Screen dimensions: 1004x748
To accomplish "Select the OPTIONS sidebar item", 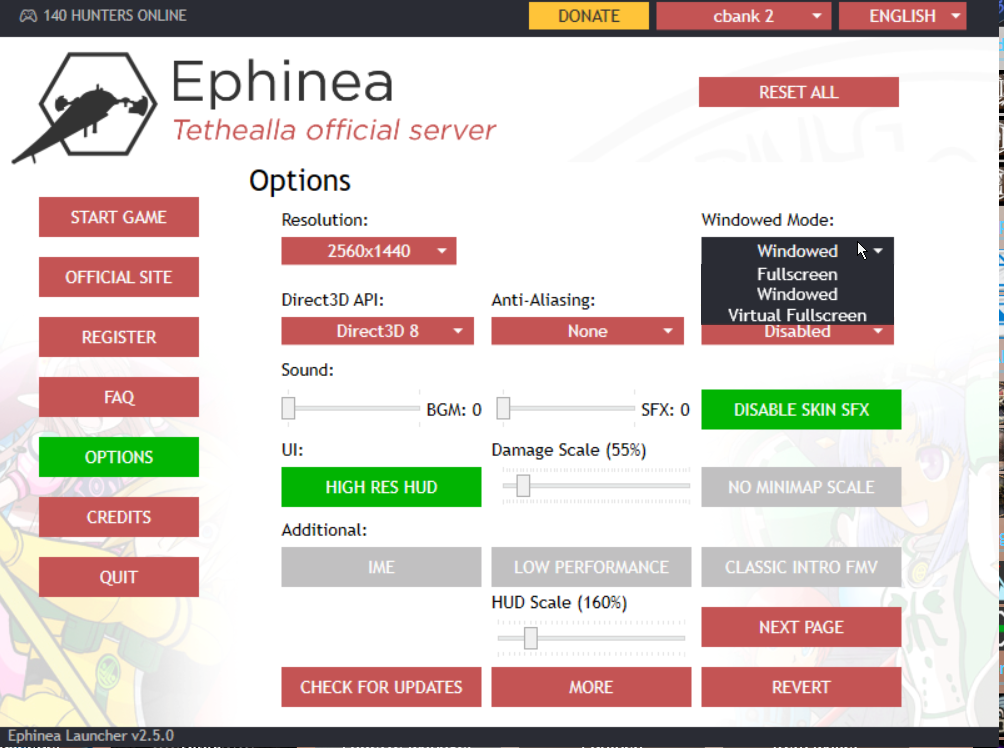I will click(118, 457).
